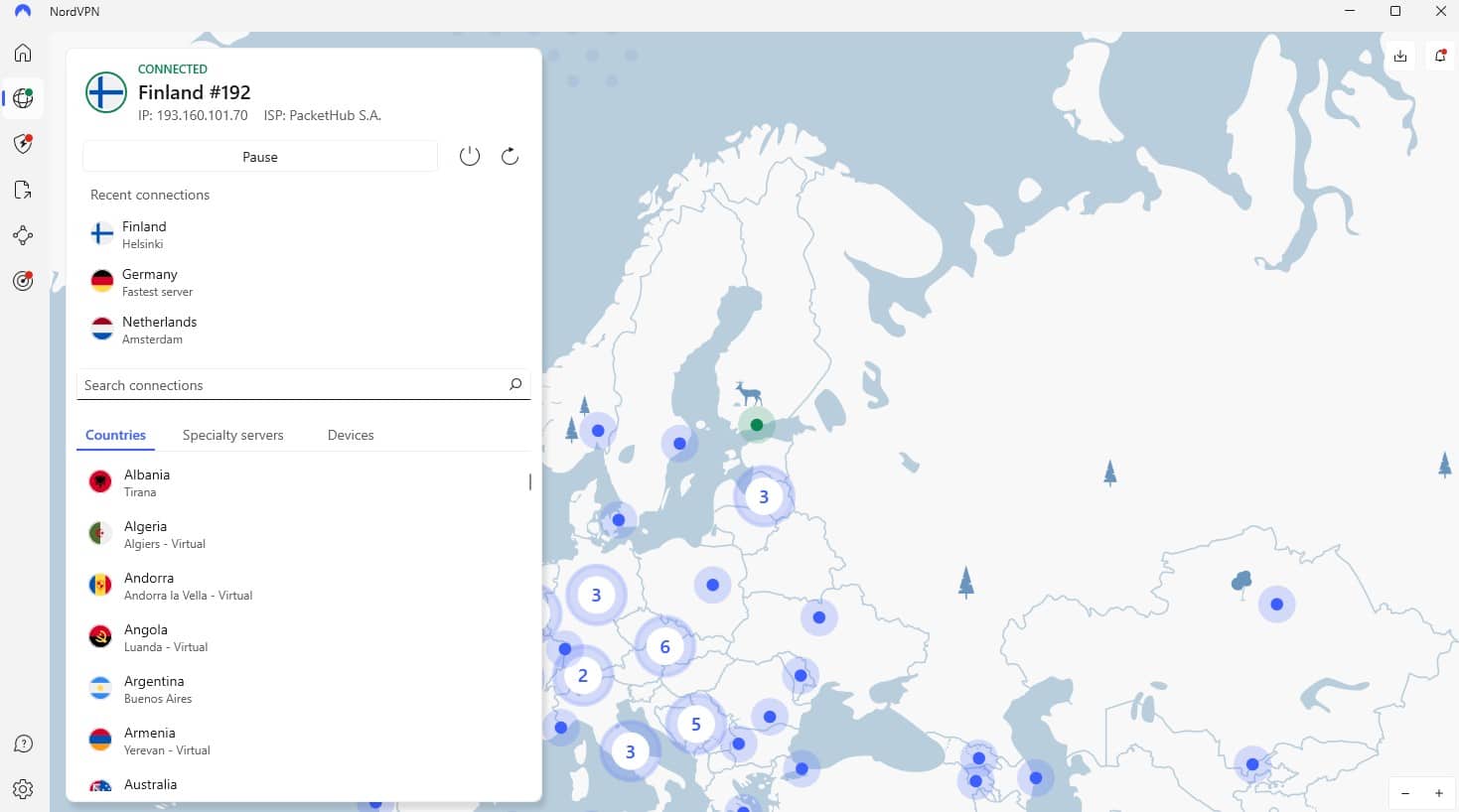
Task: Connect to Andorra la Vella - Virtual
Action: pyautogui.click(x=303, y=586)
